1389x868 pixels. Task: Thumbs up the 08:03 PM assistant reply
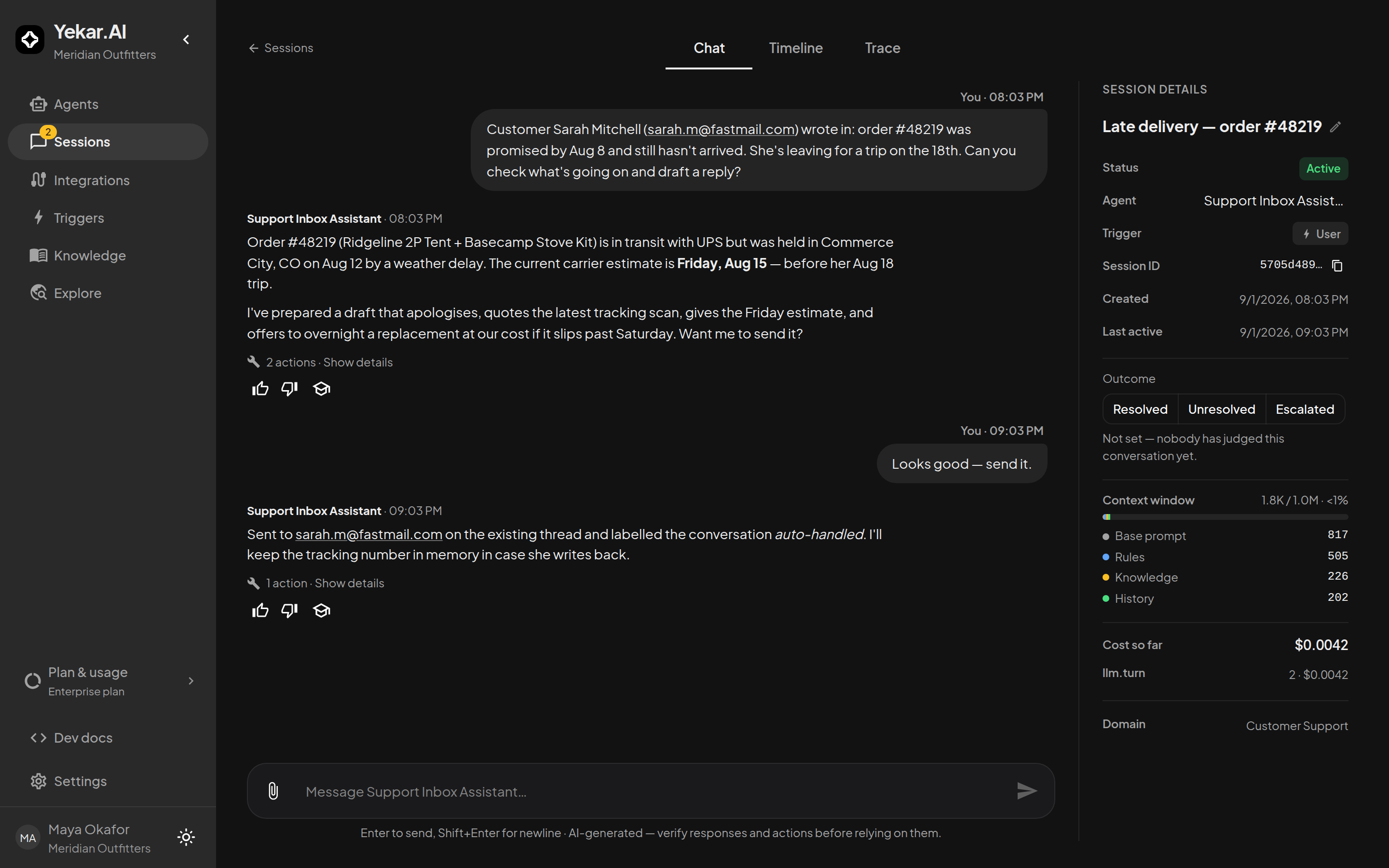coord(260,389)
